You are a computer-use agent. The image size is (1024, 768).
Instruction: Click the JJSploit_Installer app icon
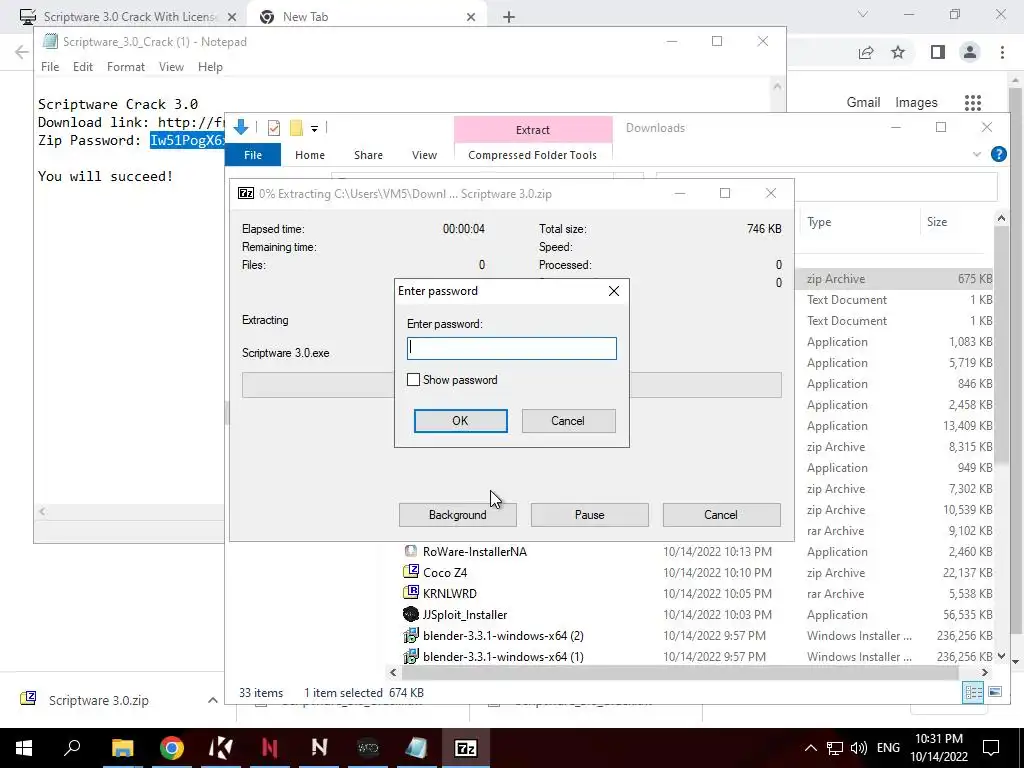[411, 614]
